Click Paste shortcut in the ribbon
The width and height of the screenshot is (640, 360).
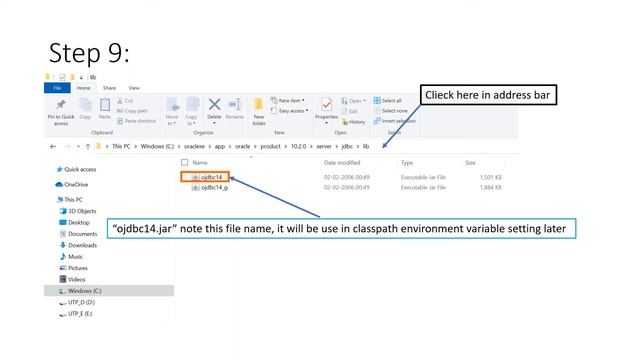click(136, 121)
